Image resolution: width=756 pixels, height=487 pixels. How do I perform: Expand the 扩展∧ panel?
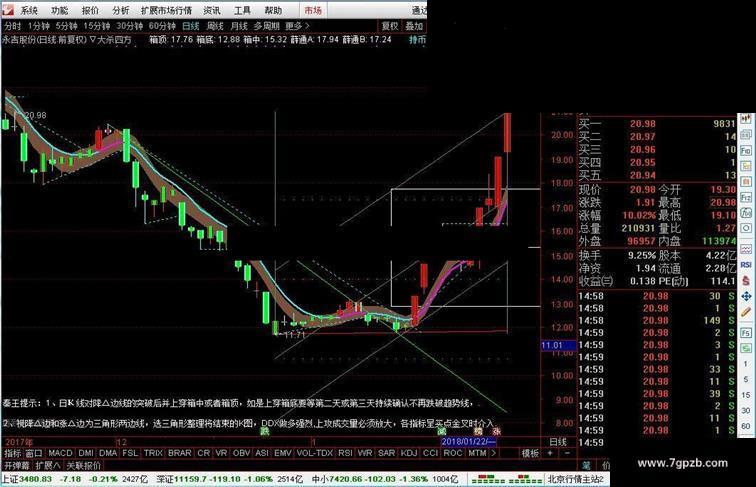pos(48,466)
